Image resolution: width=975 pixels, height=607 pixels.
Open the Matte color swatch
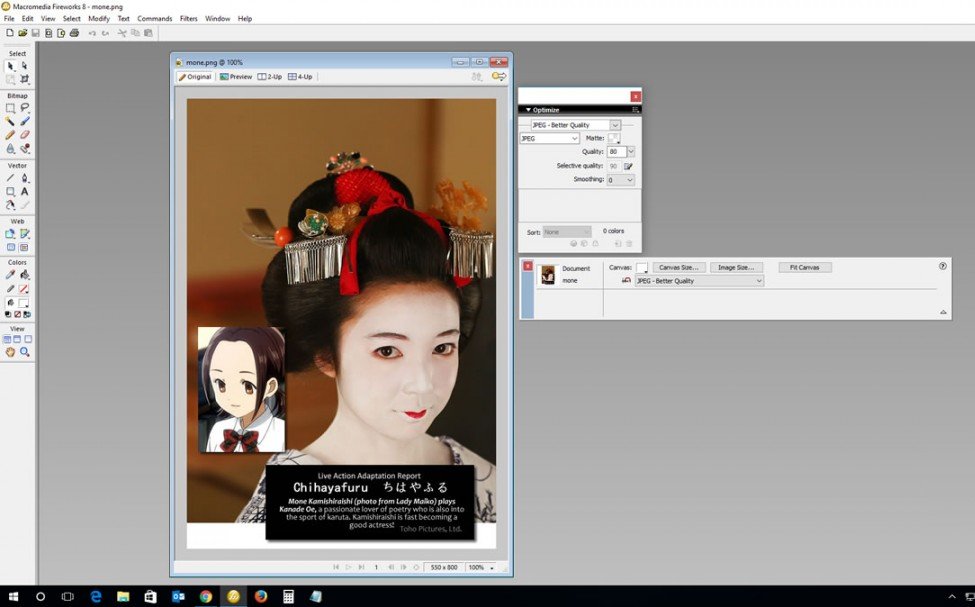point(614,139)
